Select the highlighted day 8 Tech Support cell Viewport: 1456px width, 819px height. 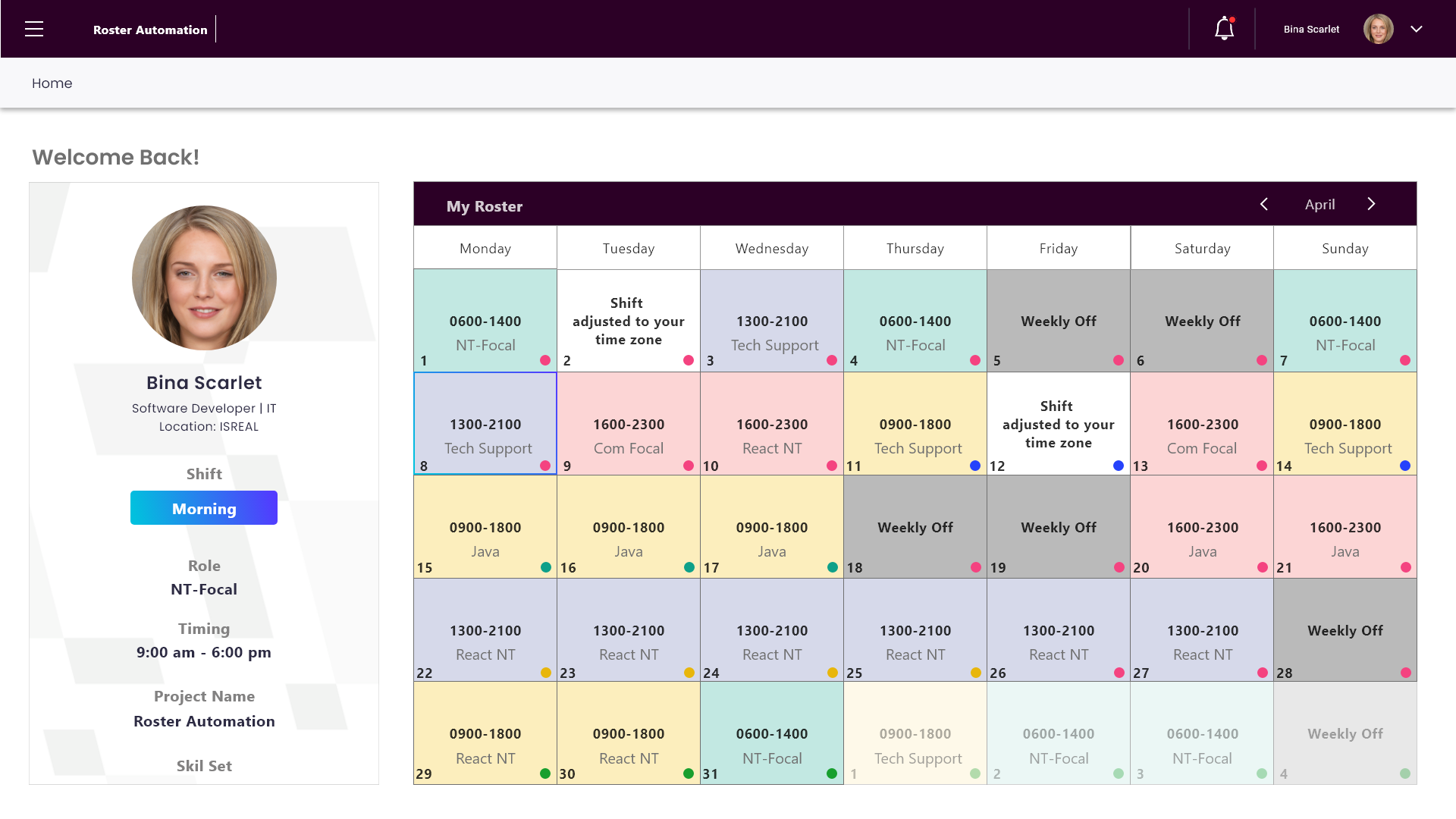click(485, 425)
